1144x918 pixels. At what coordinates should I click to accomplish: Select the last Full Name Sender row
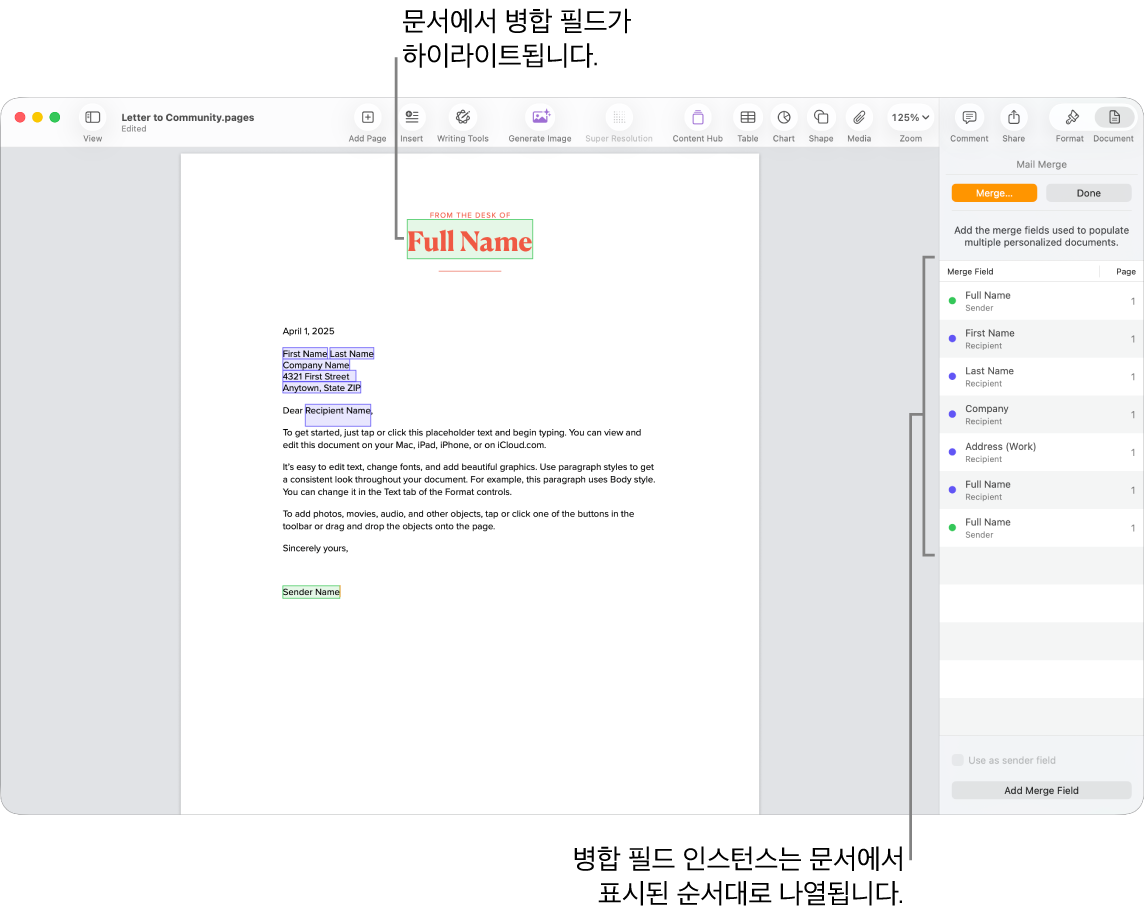click(1041, 528)
